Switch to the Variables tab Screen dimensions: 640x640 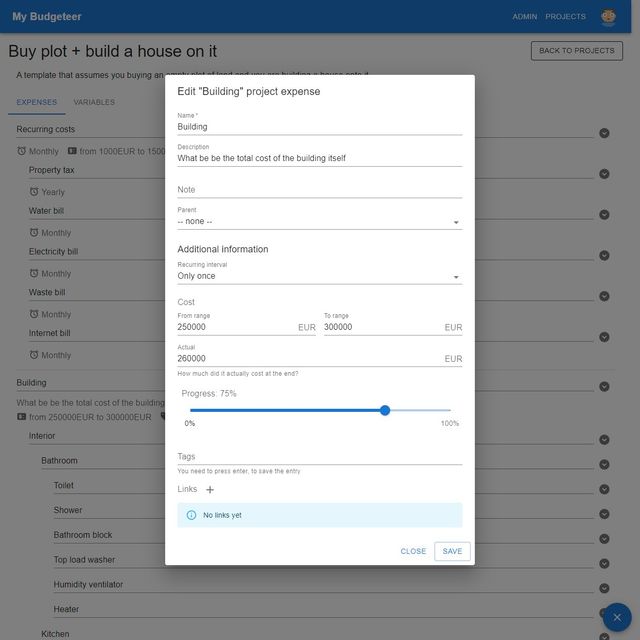(x=94, y=102)
